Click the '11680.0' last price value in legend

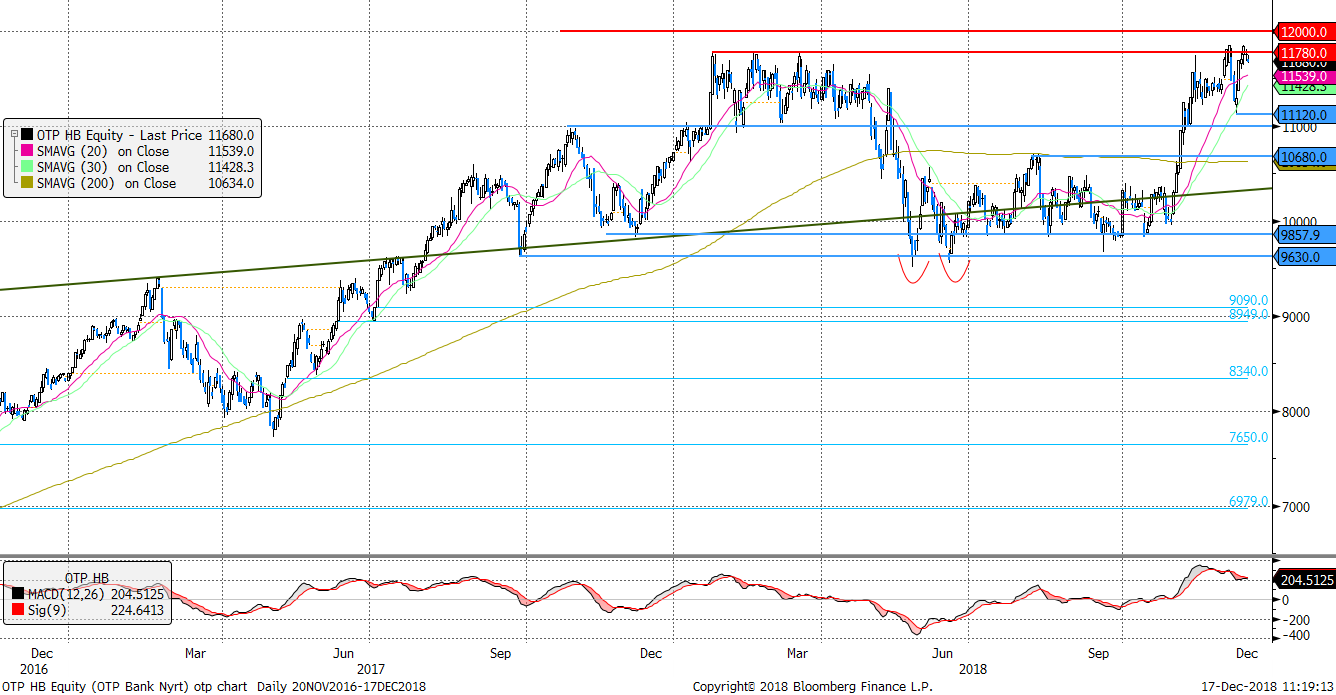pyautogui.click(x=231, y=135)
